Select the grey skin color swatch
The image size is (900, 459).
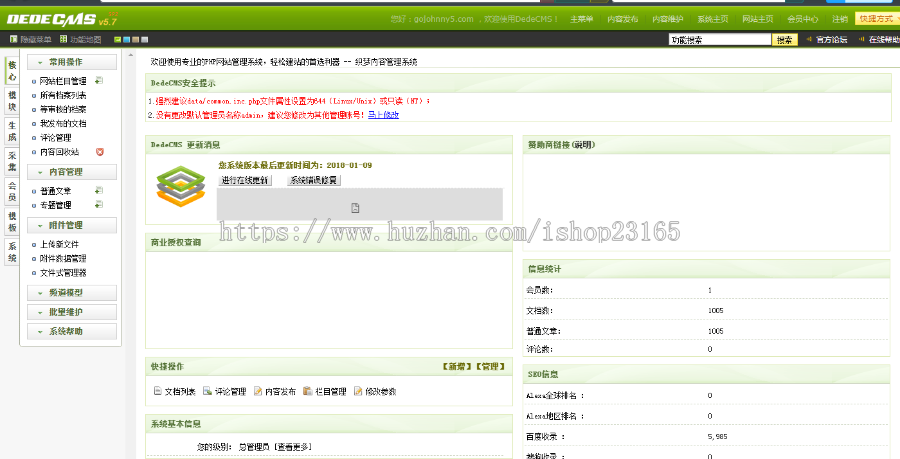click(145, 40)
